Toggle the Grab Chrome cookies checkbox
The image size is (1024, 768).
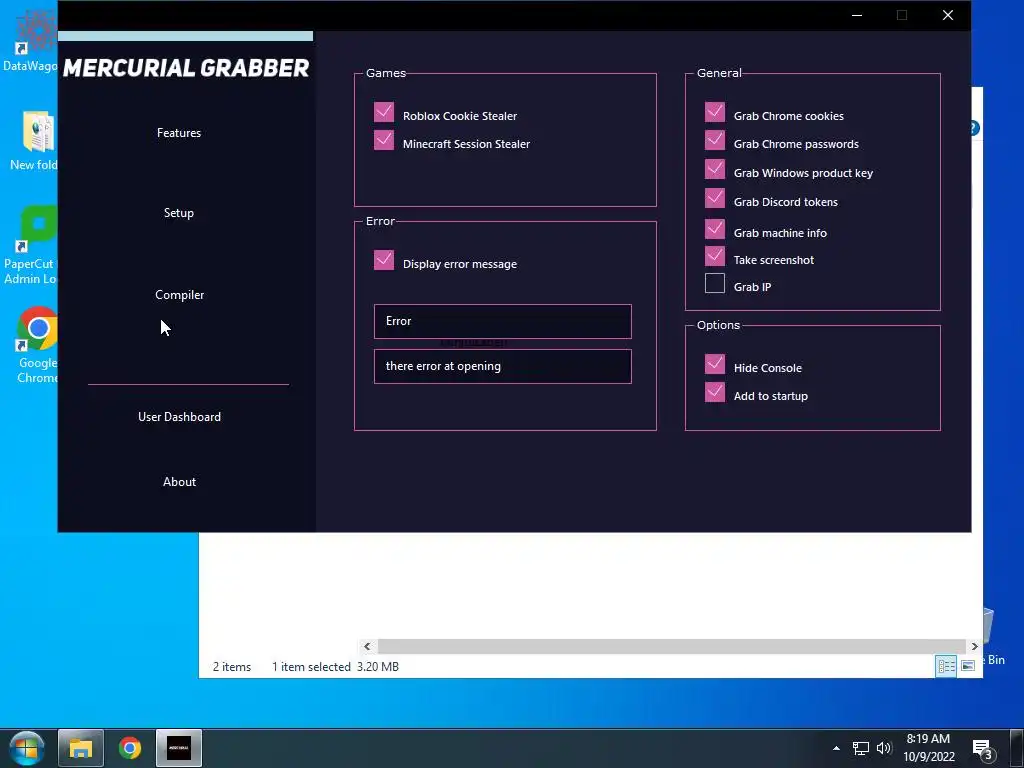(715, 112)
